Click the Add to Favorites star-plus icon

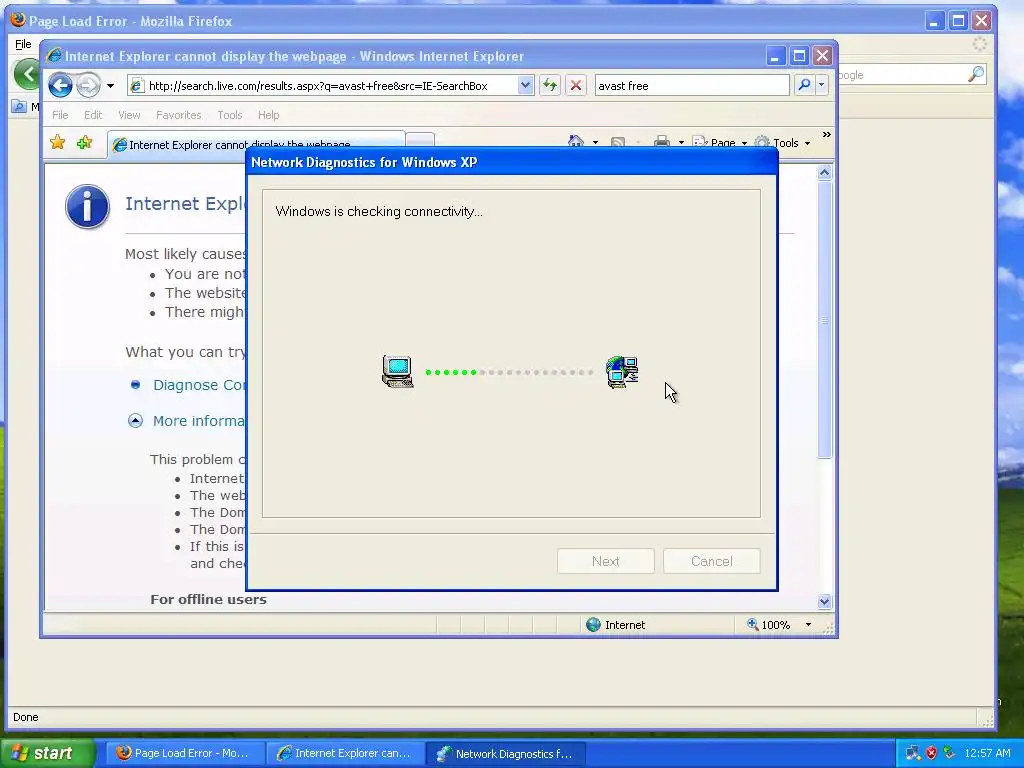coord(84,142)
